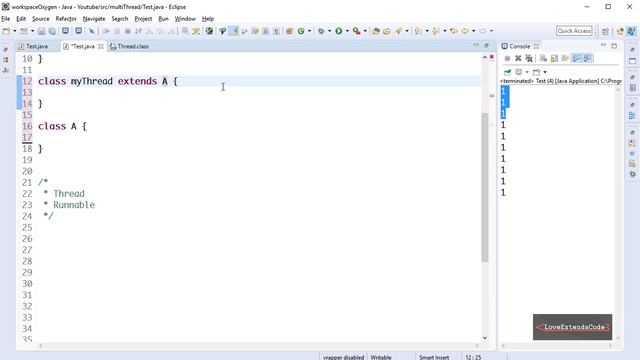Click the Search flashlight toolbar icon
This screenshot has height=360, width=640.
398,31
